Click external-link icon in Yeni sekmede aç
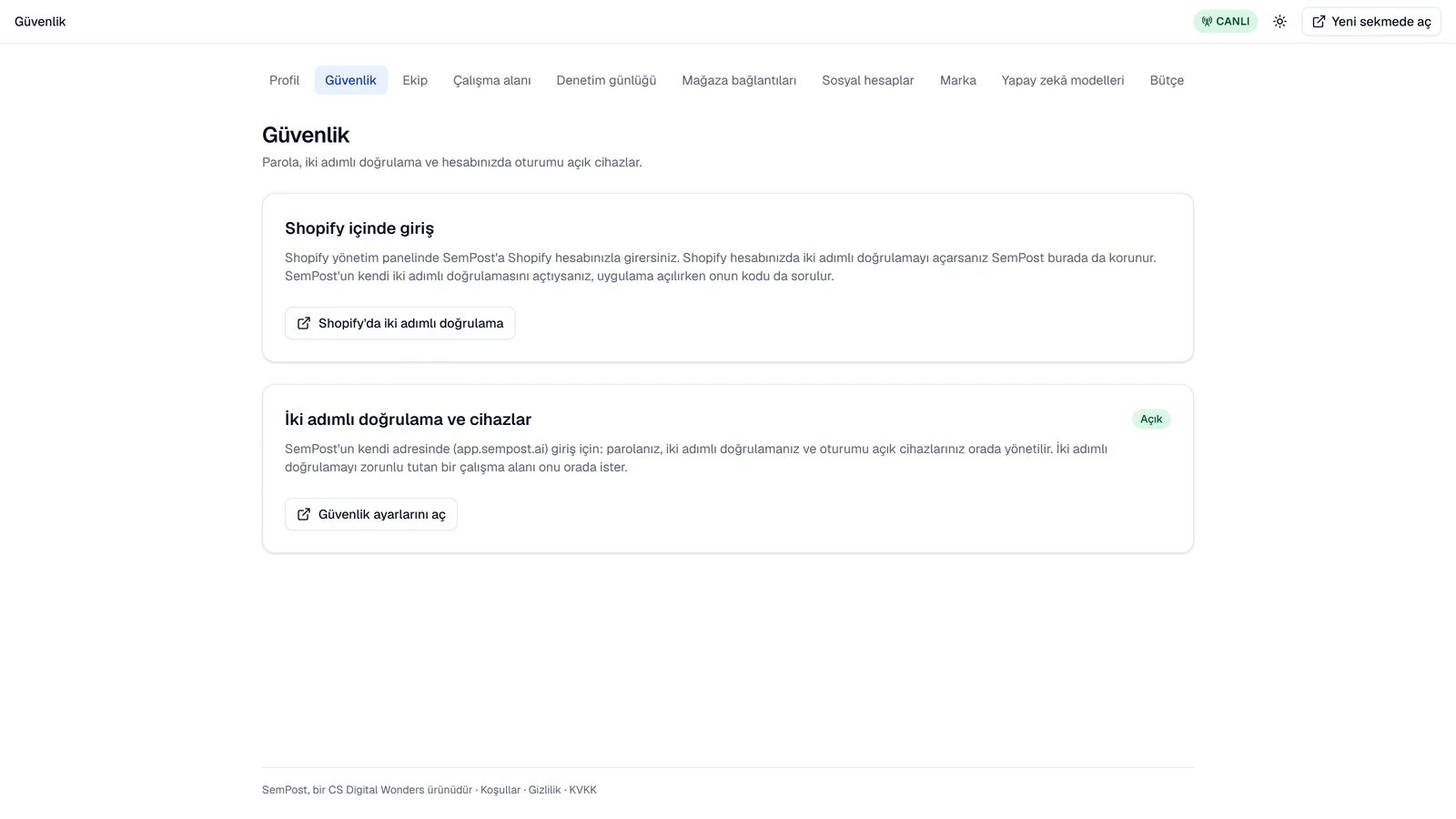 pos(1319,22)
